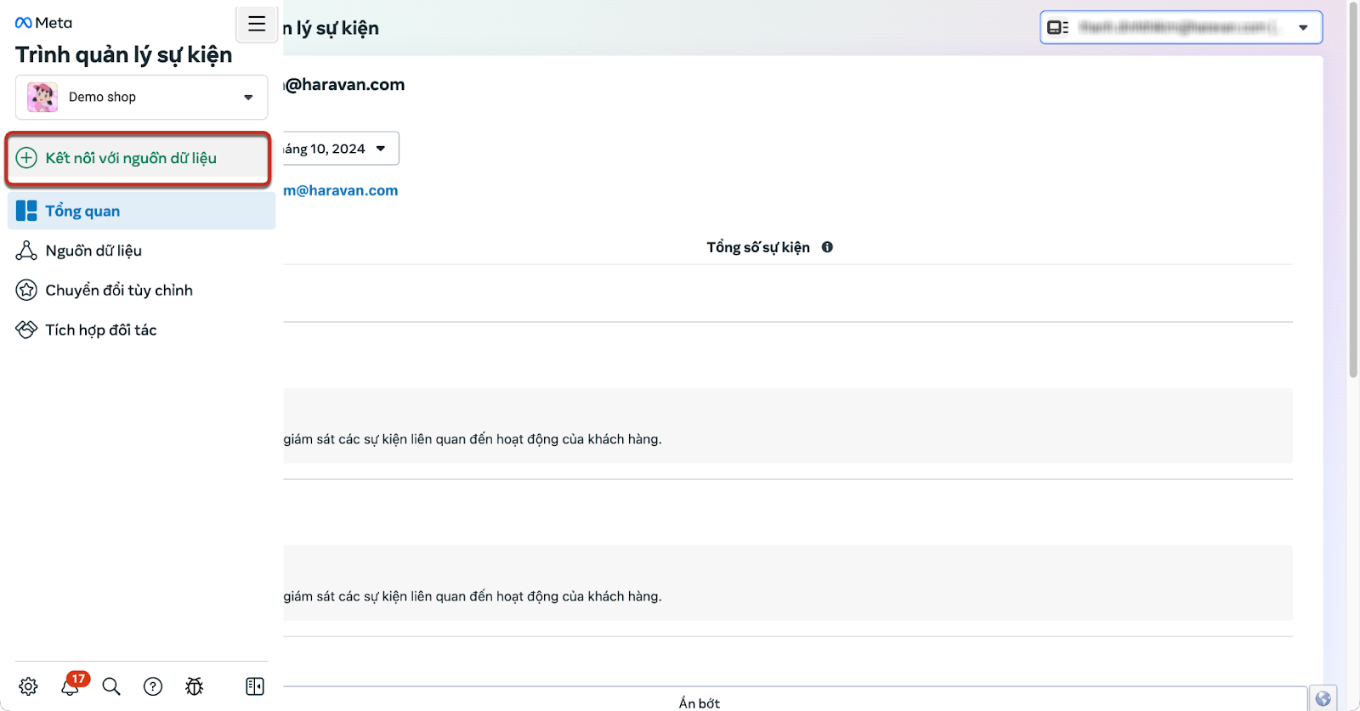The image size is (1360, 711).
Task: Click the blue haravan.com email link
Action: pyautogui.click(x=340, y=190)
